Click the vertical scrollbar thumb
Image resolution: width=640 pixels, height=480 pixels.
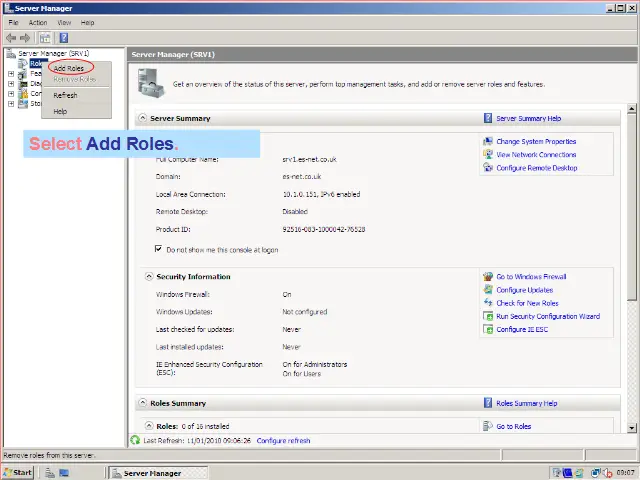(x=632, y=207)
